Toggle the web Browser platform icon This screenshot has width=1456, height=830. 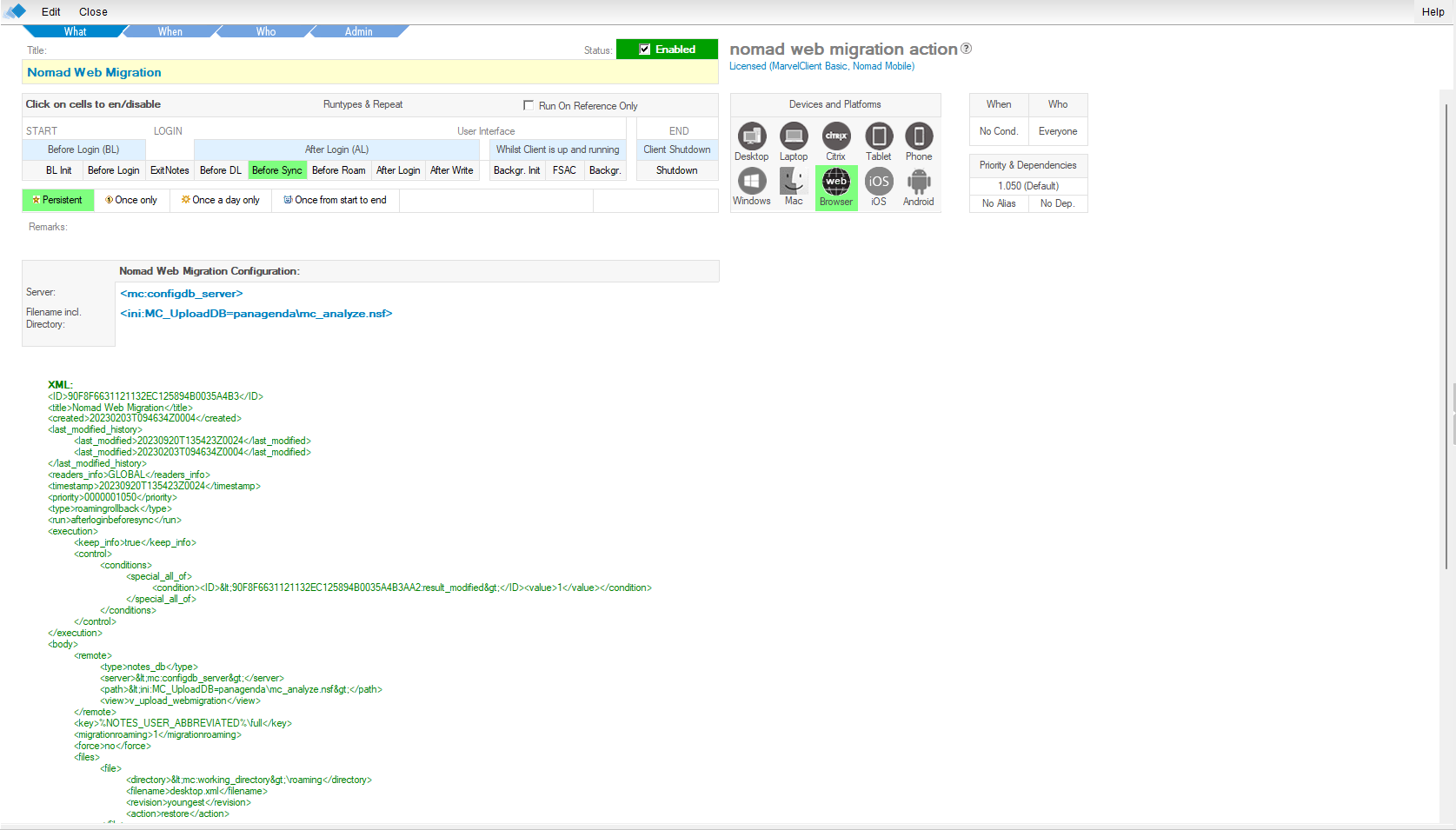pyautogui.click(x=836, y=187)
